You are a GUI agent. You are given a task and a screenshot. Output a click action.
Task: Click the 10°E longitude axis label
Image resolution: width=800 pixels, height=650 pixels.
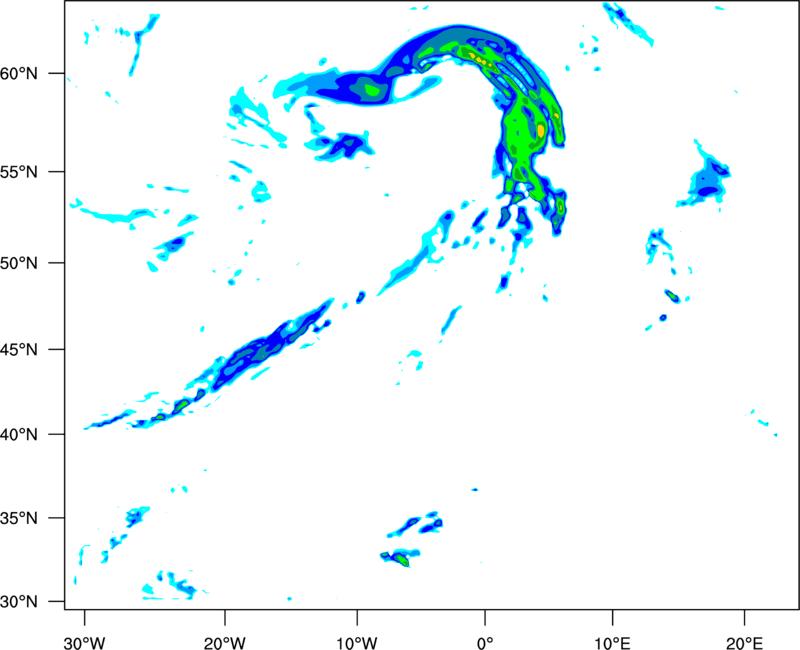tap(612, 643)
